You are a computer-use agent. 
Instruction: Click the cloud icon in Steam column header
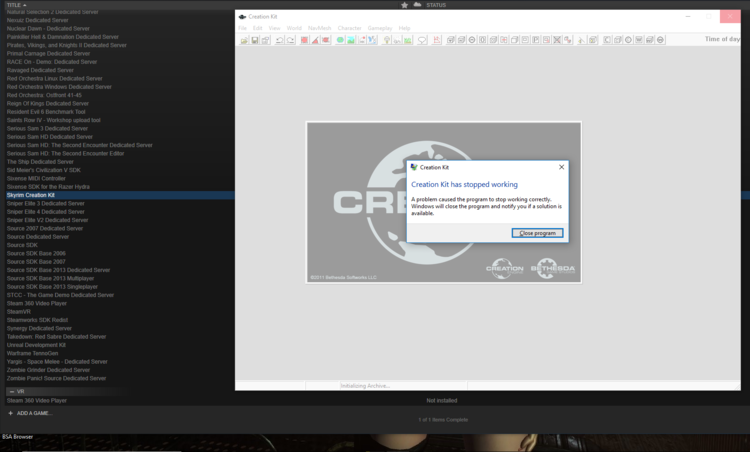(417, 5)
